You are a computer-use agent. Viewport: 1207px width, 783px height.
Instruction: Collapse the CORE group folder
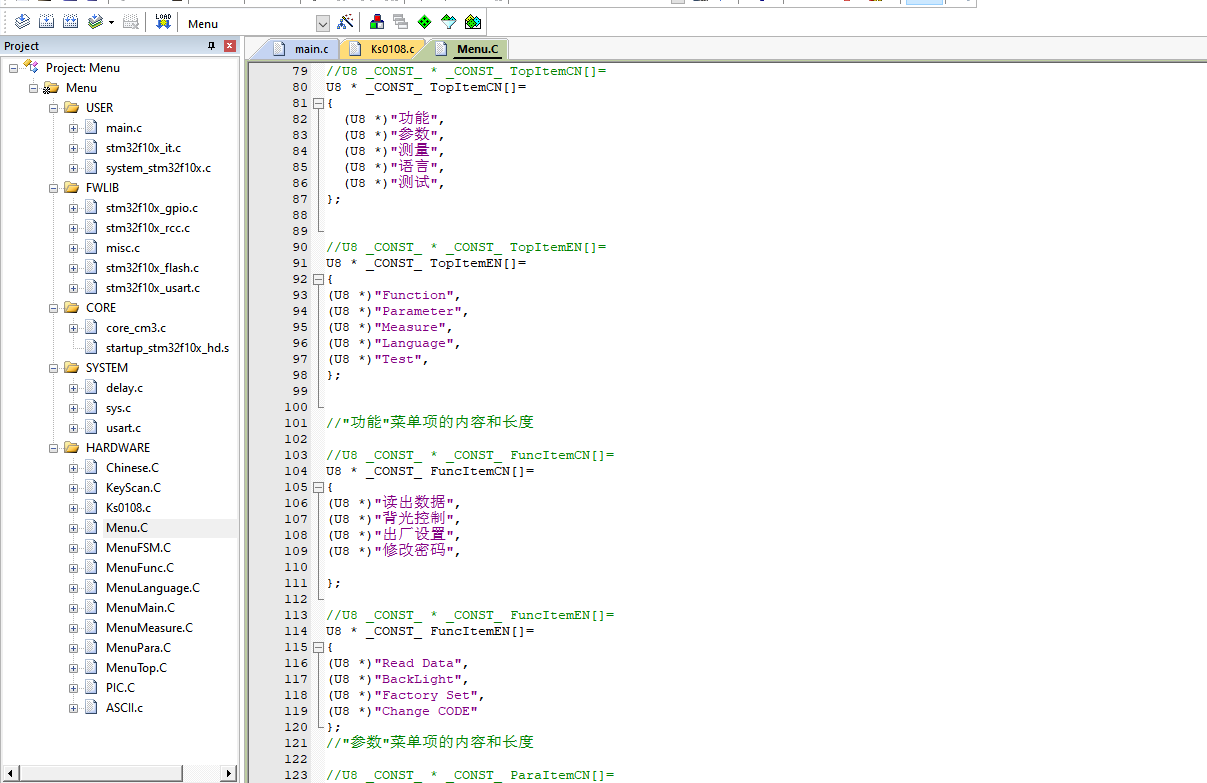54,308
